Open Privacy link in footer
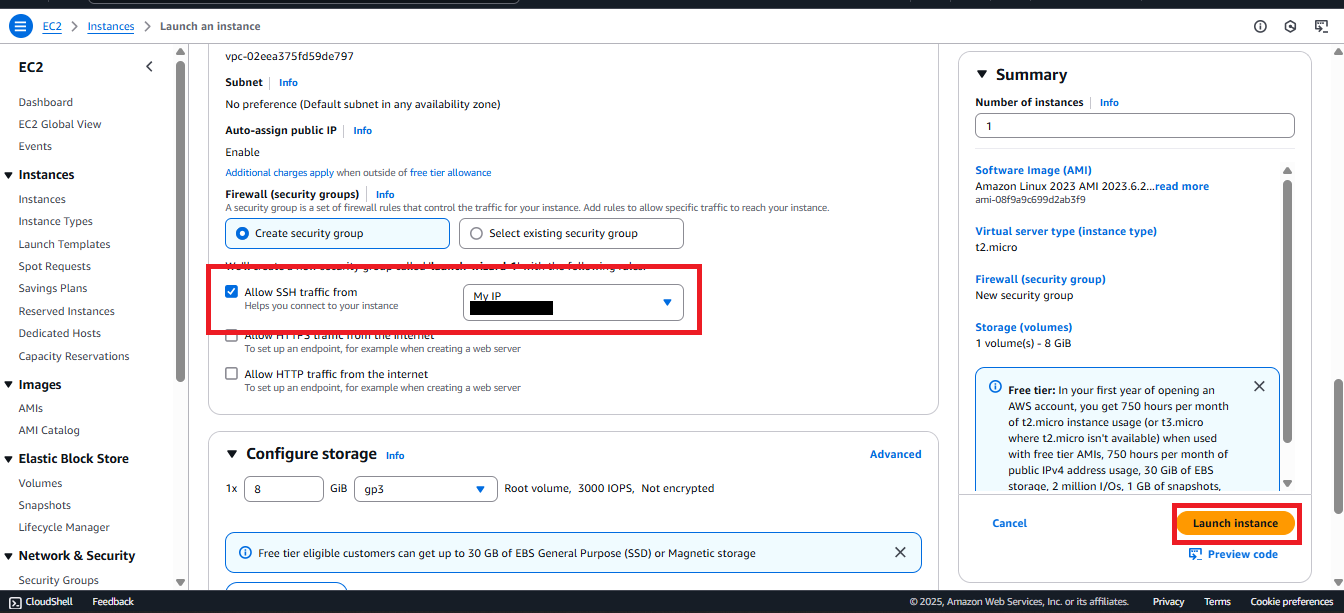The image size is (1344, 613). click(x=1168, y=602)
